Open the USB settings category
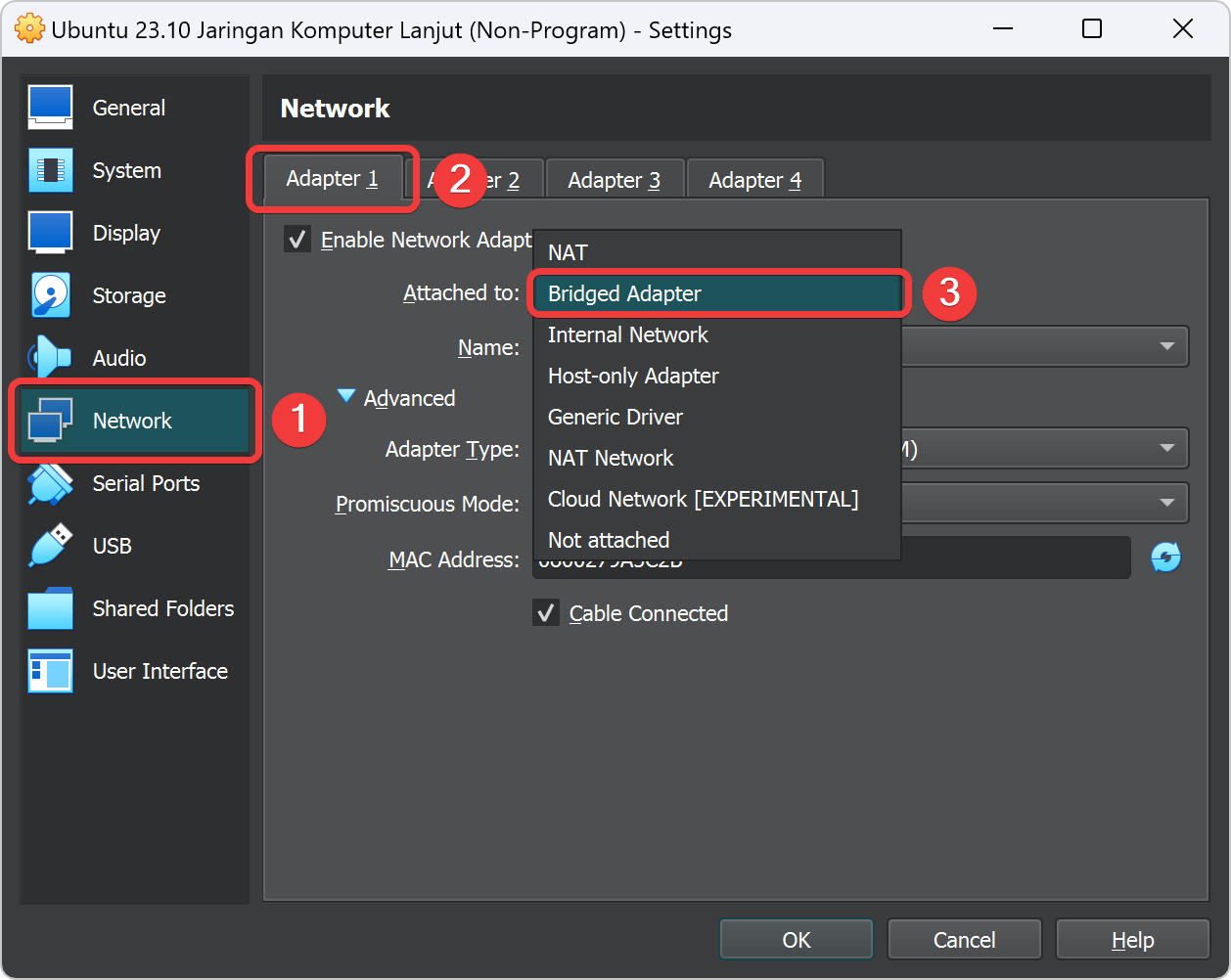This screenshot has width=1231, height=980. click(136, 546)
